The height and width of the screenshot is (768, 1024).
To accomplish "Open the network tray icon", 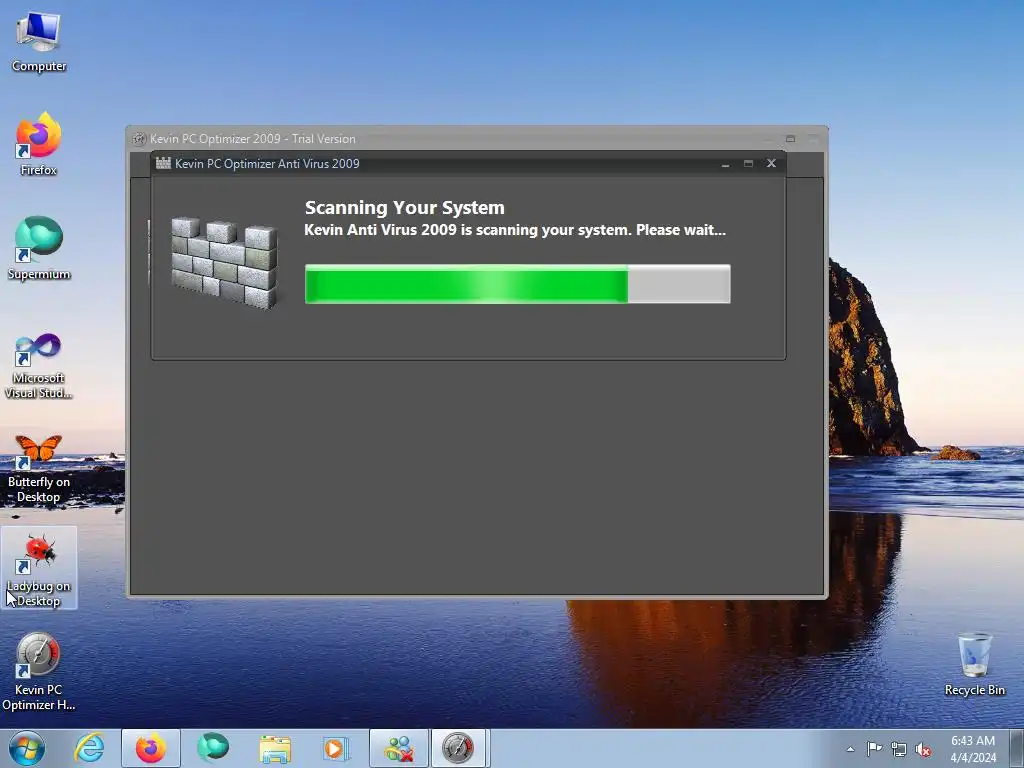I will [x=899, y=749].
